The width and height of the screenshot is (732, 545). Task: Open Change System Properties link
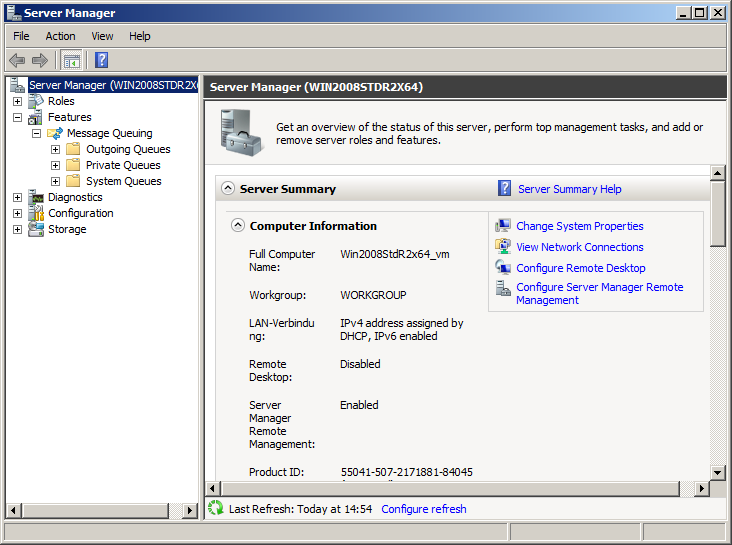579,226
